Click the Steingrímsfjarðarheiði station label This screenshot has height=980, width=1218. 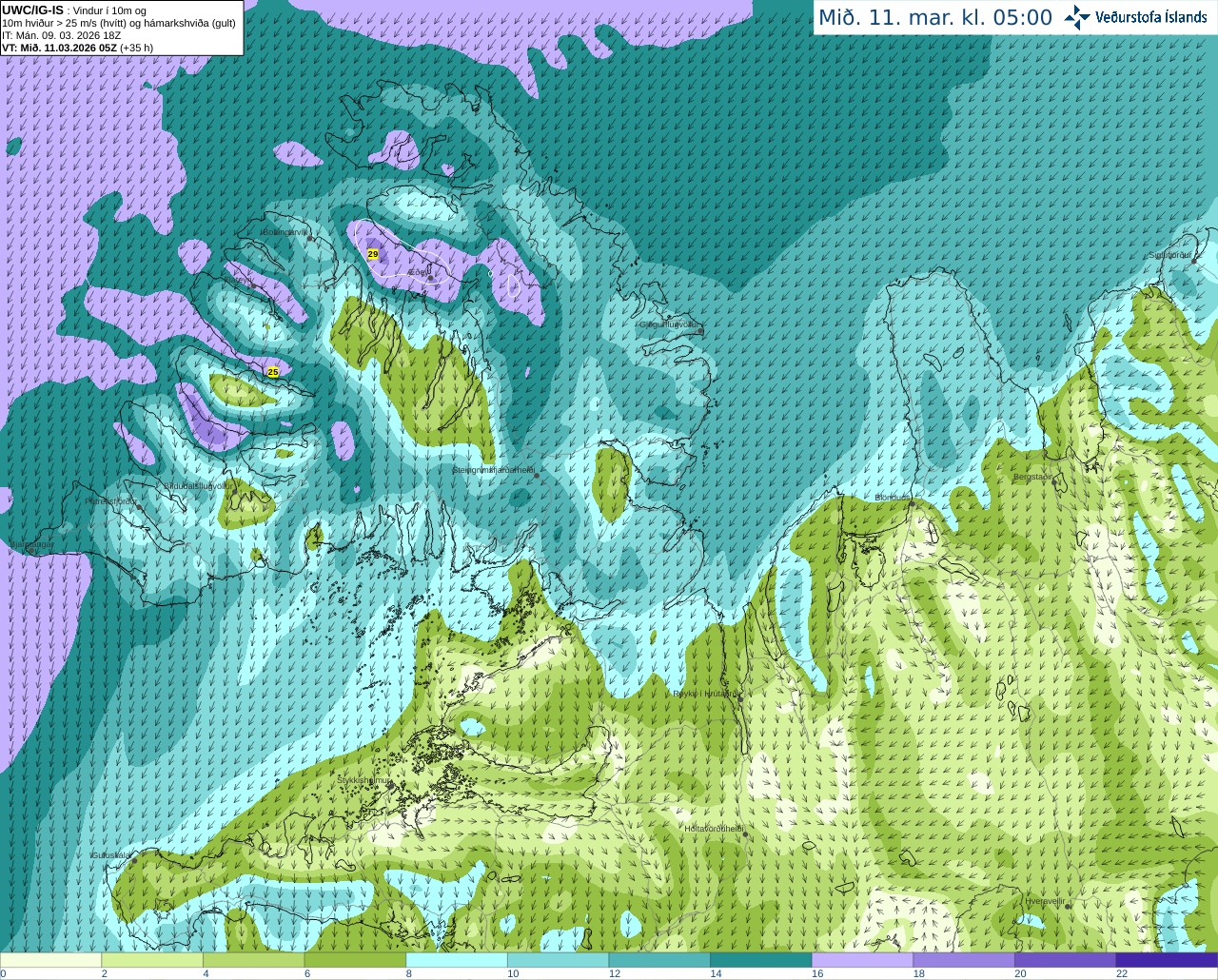[x=493, y=470]
